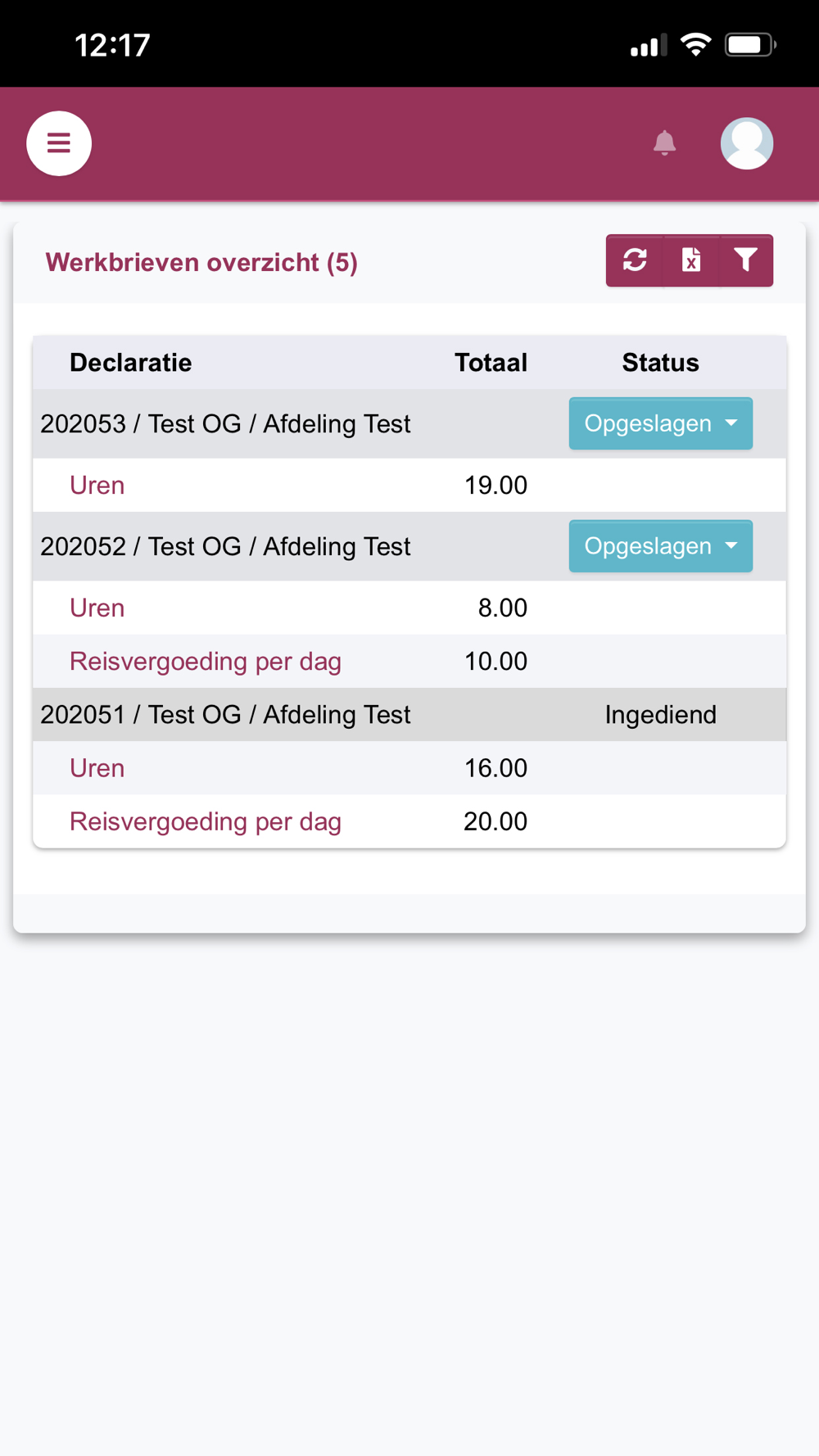Screen dimensions: 819x1456
Task: Click the Status column header
Action: (660, 363)
